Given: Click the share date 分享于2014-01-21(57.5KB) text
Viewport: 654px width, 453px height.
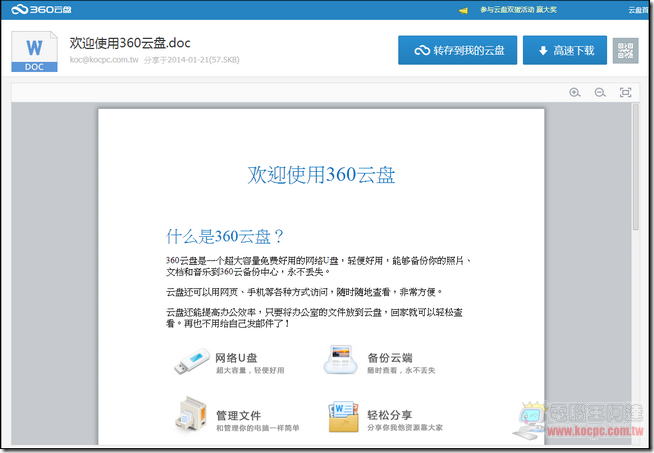Looking at the screenshot, I should pos(191,60).
